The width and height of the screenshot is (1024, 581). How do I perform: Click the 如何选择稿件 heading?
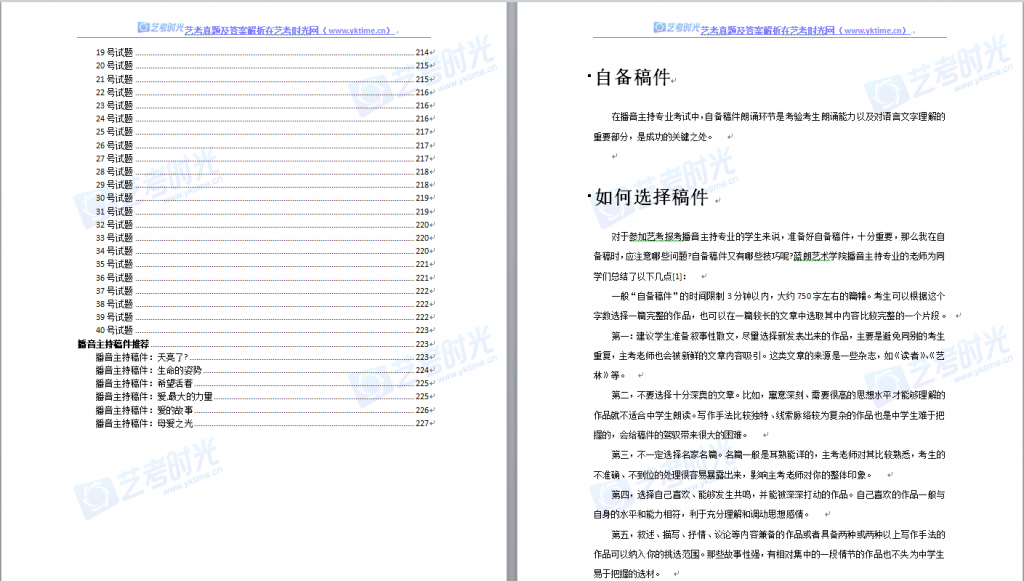[651, 196]
